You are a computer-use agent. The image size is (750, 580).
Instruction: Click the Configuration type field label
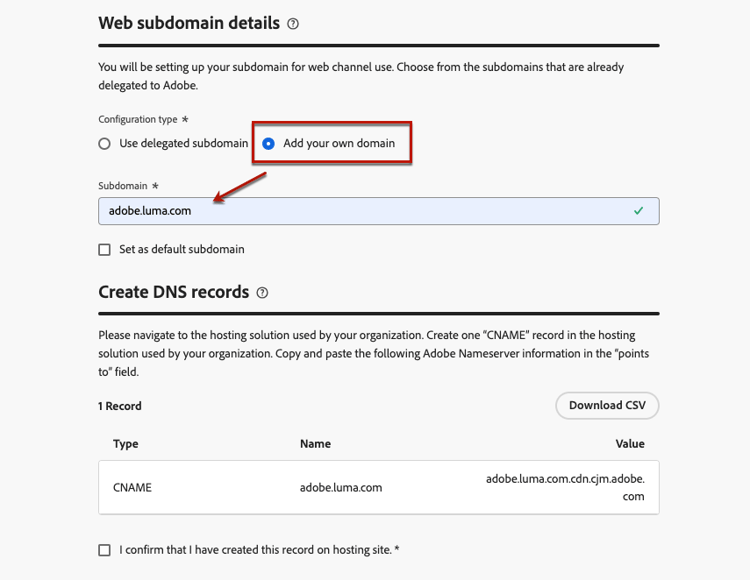click(x=138, y=119)
